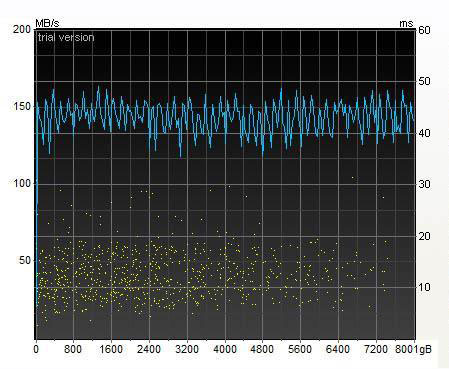Click the 60 ms access time label
The height and width of the screenshot is (369, 449).
pos(424,30)
